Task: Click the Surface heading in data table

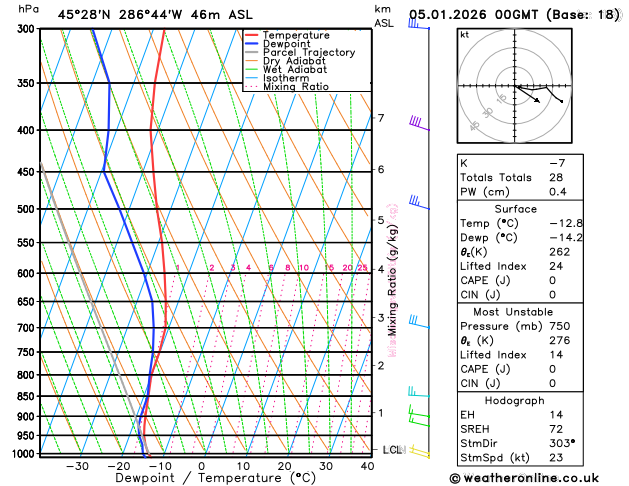Action: coord(515,209)
